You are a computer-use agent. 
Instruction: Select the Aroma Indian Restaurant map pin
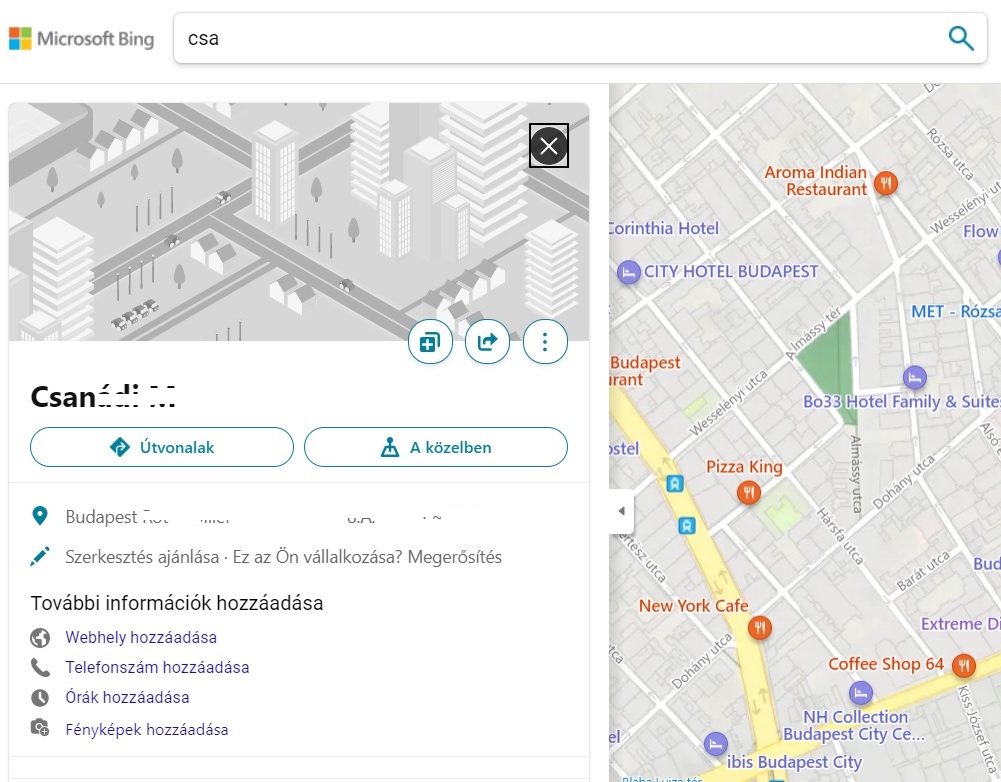point(885,183)
